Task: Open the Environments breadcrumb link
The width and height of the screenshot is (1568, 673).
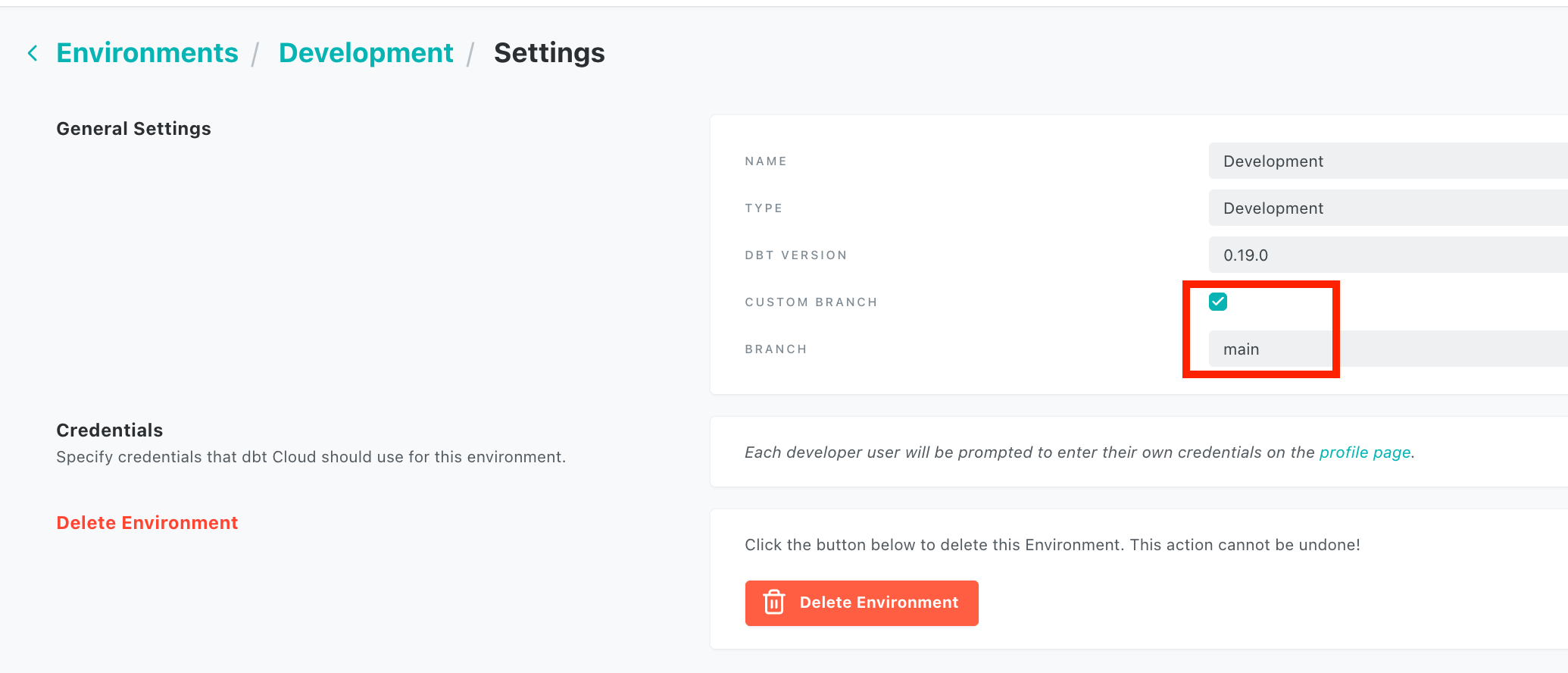Action: pyautogui.click(x=147, y=53)
